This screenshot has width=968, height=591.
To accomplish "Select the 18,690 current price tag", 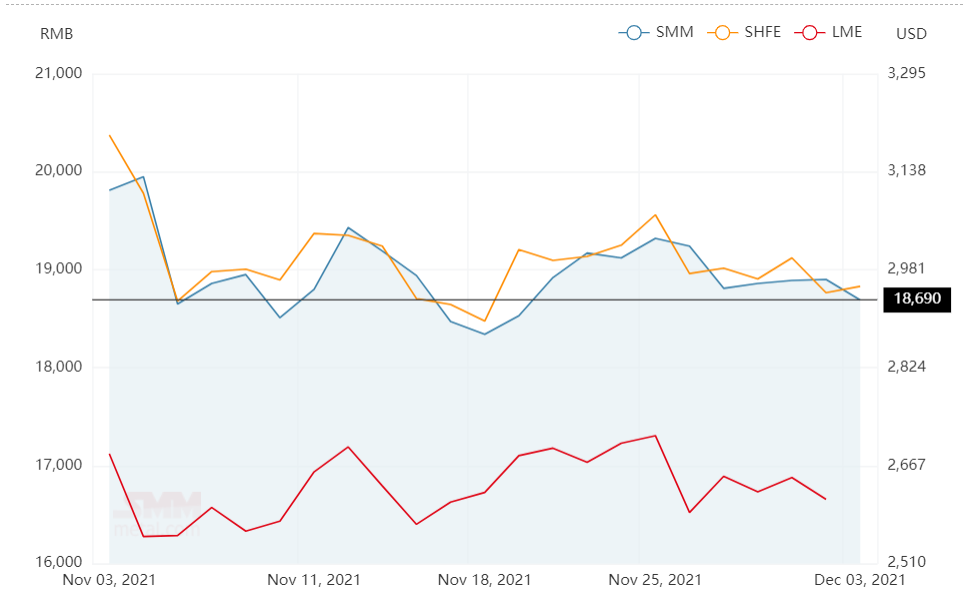I will (x=917, y=300).
